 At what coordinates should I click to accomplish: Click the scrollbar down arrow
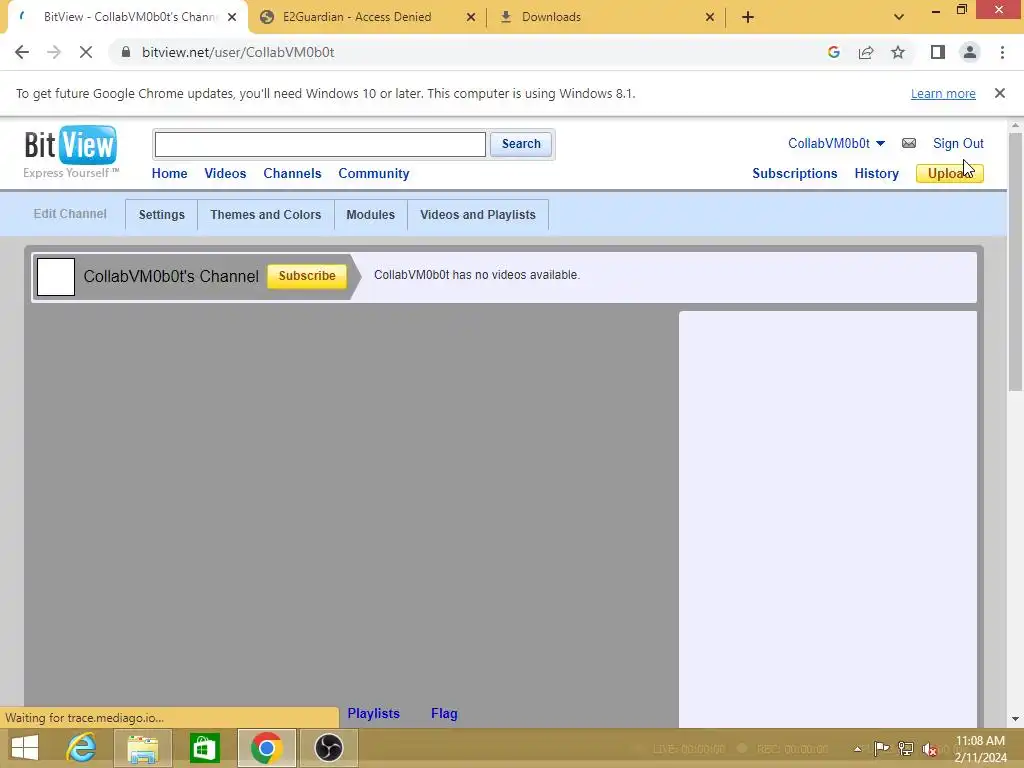pos(1015,719)
